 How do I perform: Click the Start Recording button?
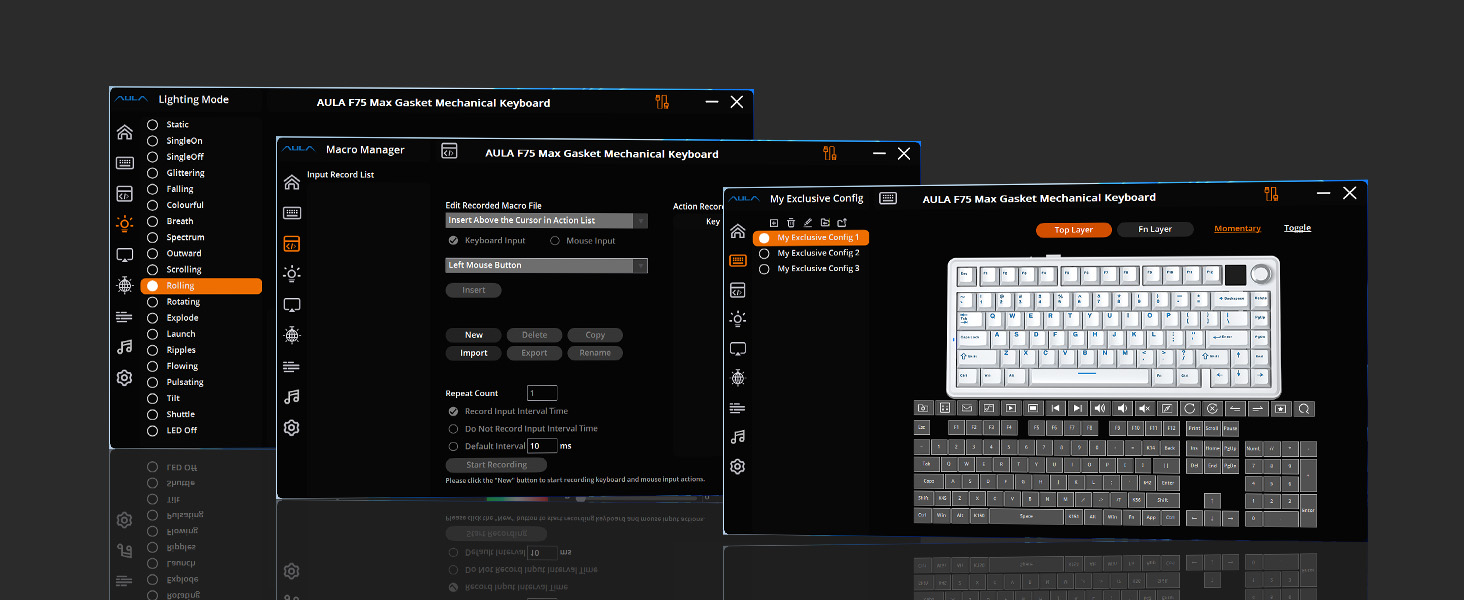click(x=495, y=464)
